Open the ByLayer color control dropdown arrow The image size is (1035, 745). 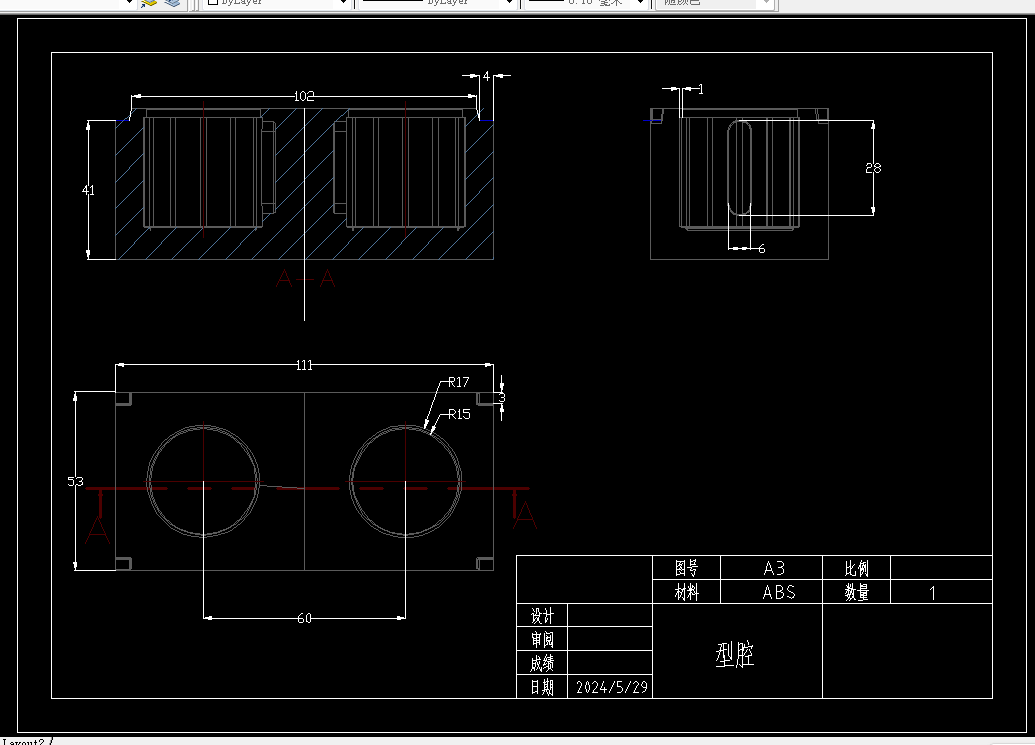click(x=343, y=3)
